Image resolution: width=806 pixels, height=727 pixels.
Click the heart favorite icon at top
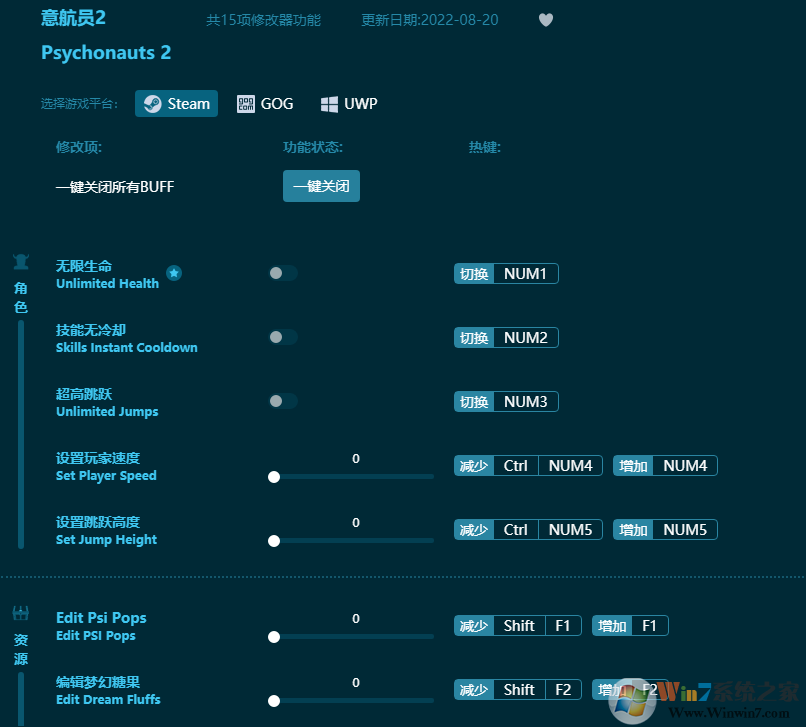546,19
